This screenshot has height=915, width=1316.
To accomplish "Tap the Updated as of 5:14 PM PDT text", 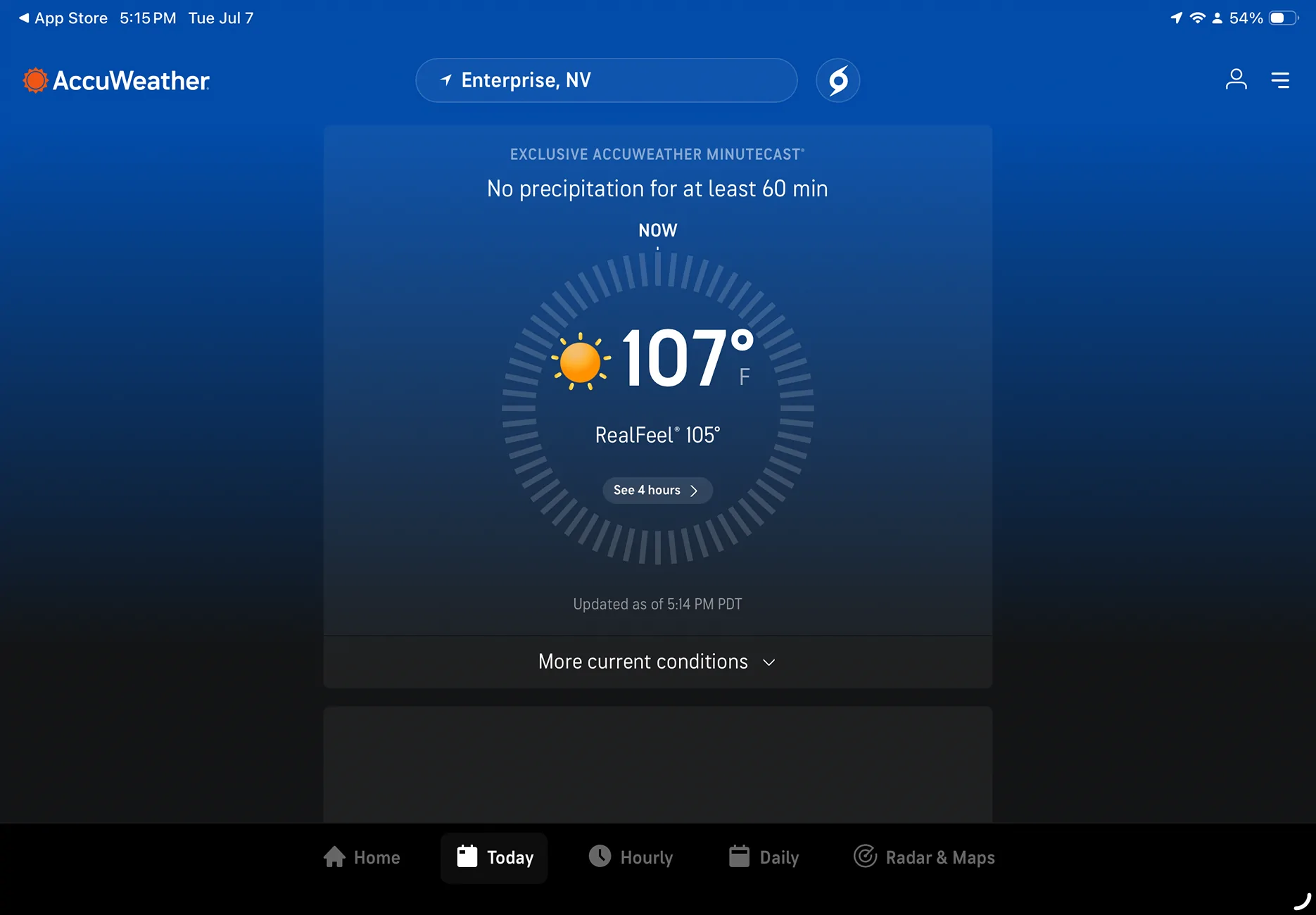I will pos(657,605).
